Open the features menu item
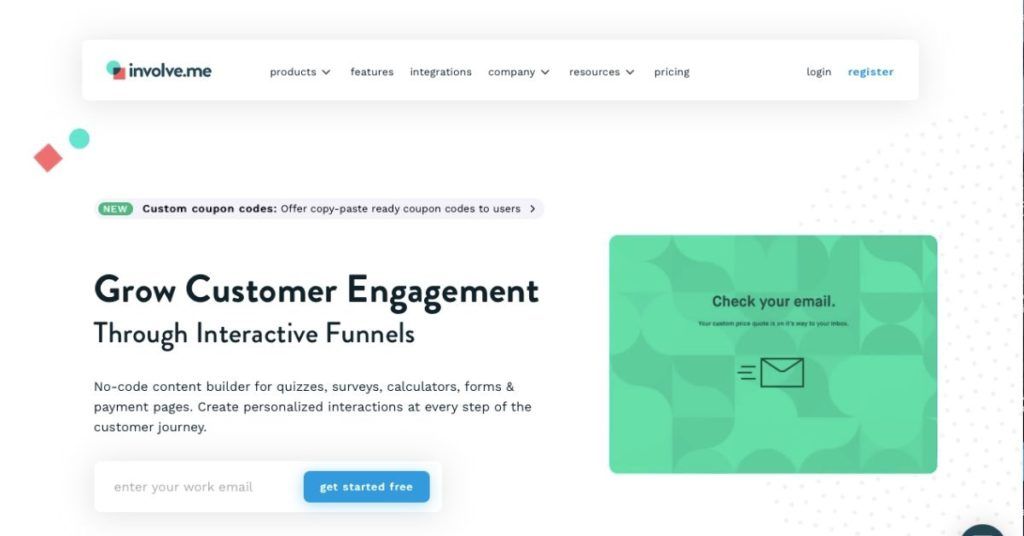This screenshot has height=536, width=1024. 372,72
